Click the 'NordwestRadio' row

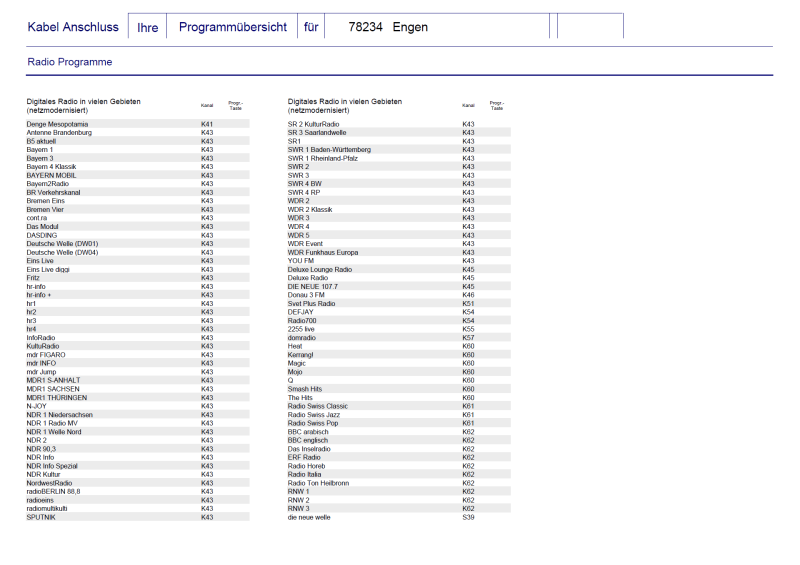138,483
